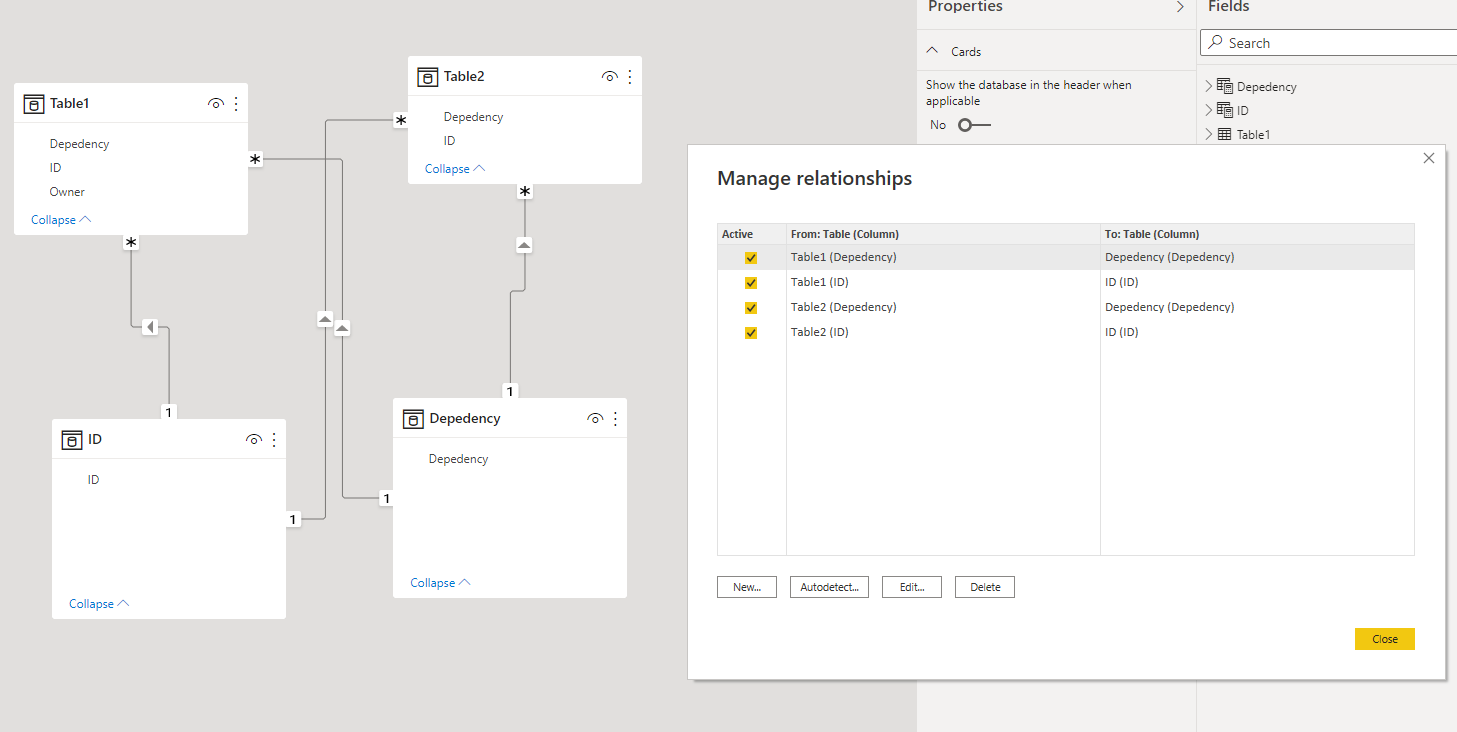Toggle the Show the database in header switch

click(x=973, y=125)
